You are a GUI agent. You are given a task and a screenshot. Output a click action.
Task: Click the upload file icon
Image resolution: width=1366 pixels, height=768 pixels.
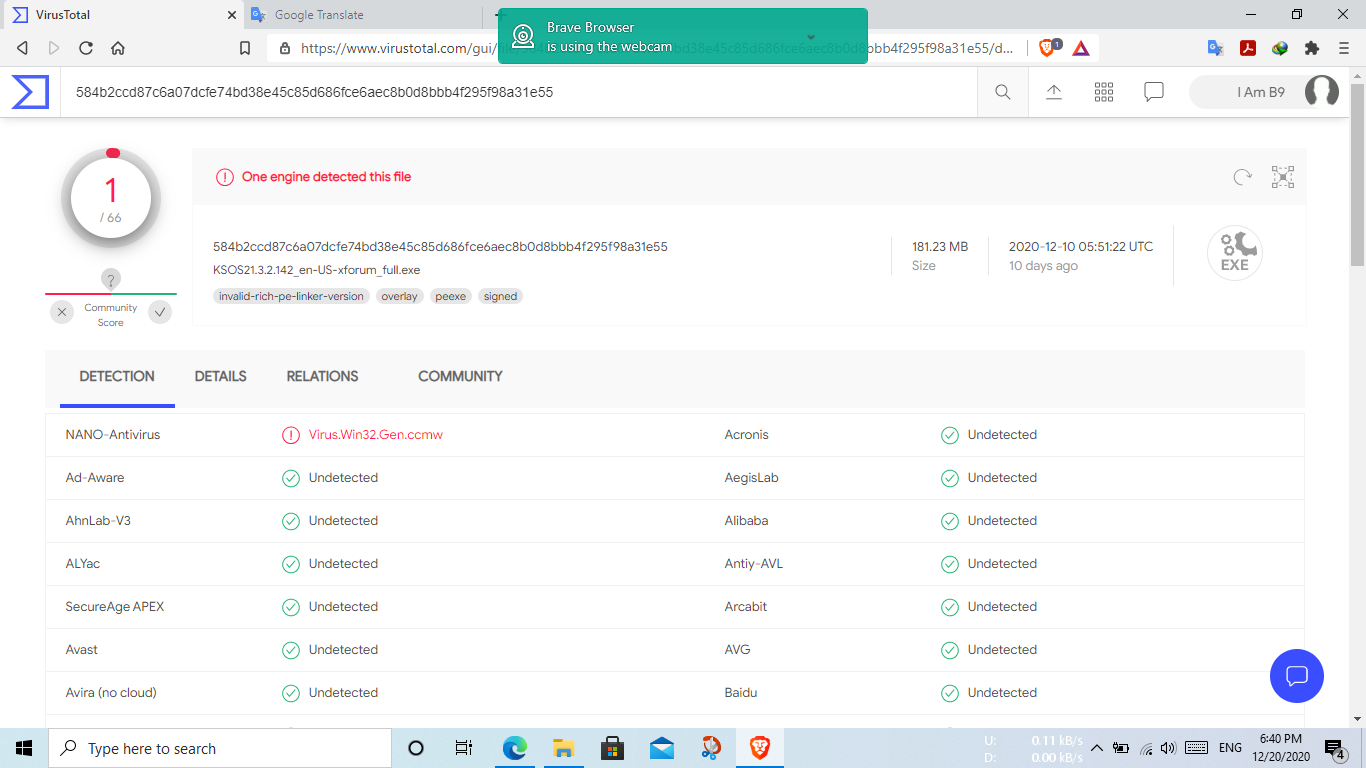1054,92
